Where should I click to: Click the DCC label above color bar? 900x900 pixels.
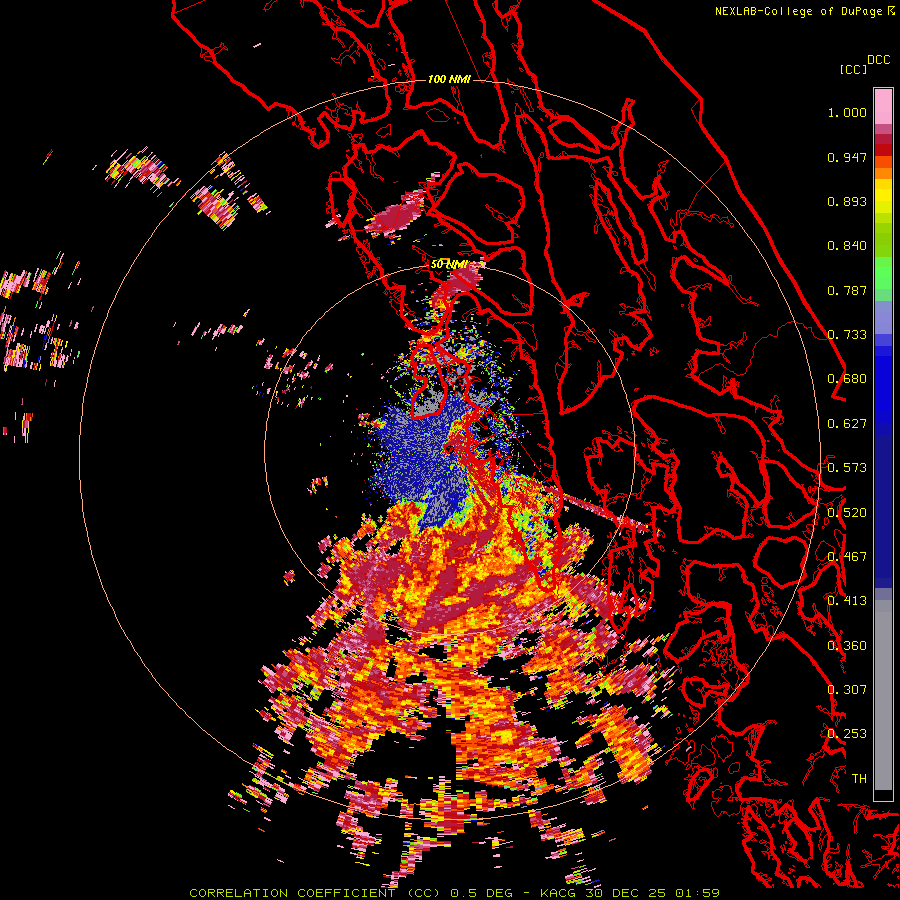coord(879,60)
